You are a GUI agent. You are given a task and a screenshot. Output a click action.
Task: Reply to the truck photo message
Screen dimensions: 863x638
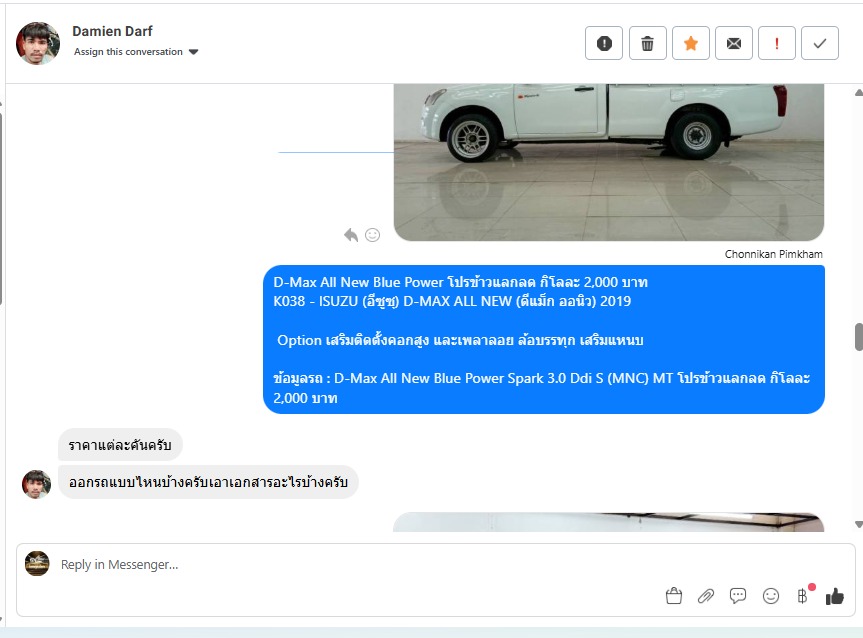pyautogui.click(x=351, y=235)
